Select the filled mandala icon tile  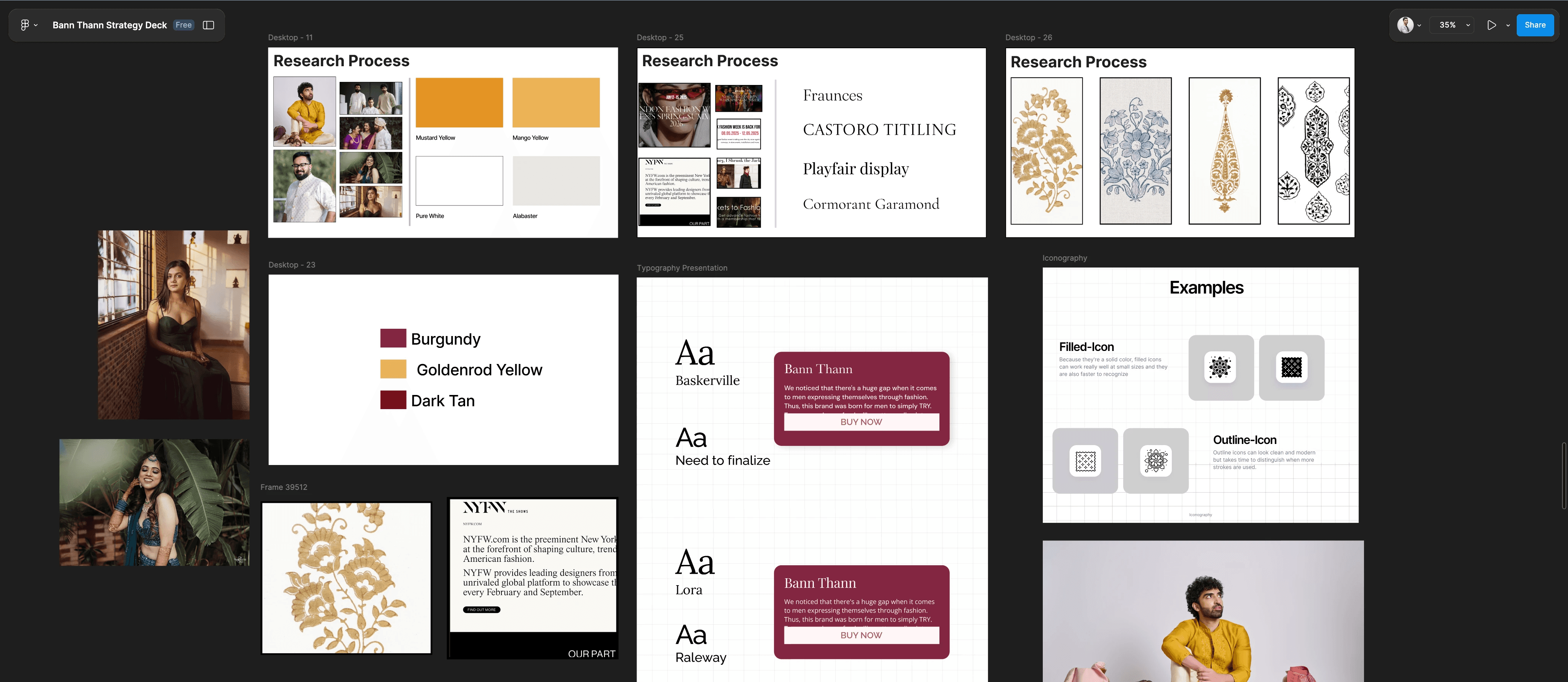tap(1220, 367)
